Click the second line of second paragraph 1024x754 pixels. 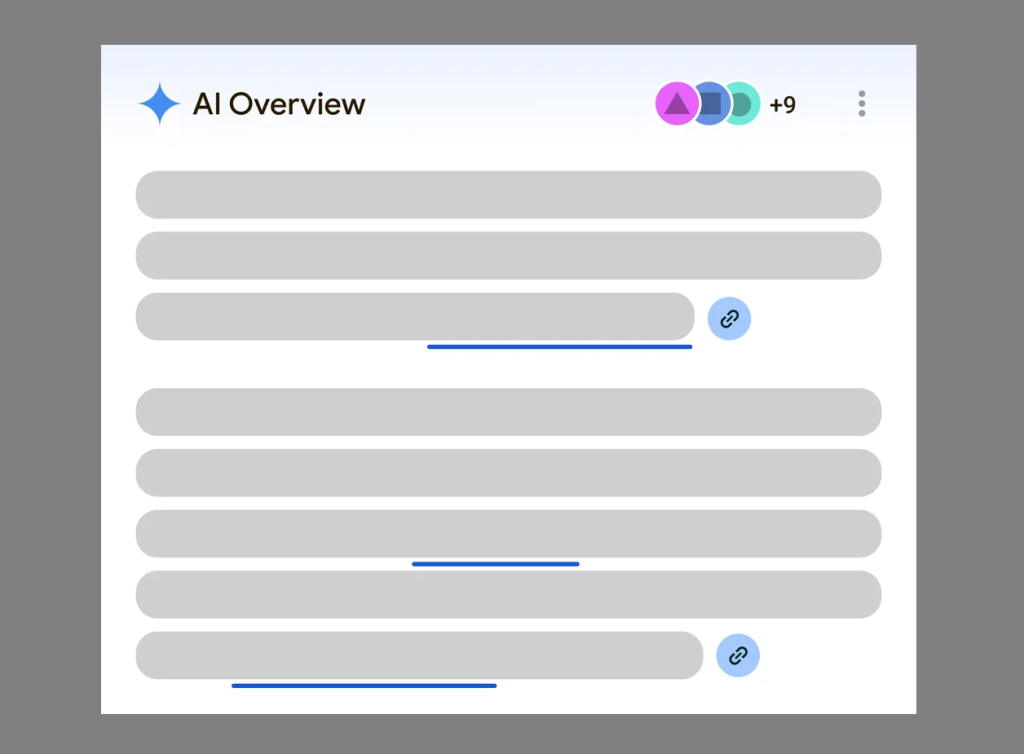tap(509, 473)
